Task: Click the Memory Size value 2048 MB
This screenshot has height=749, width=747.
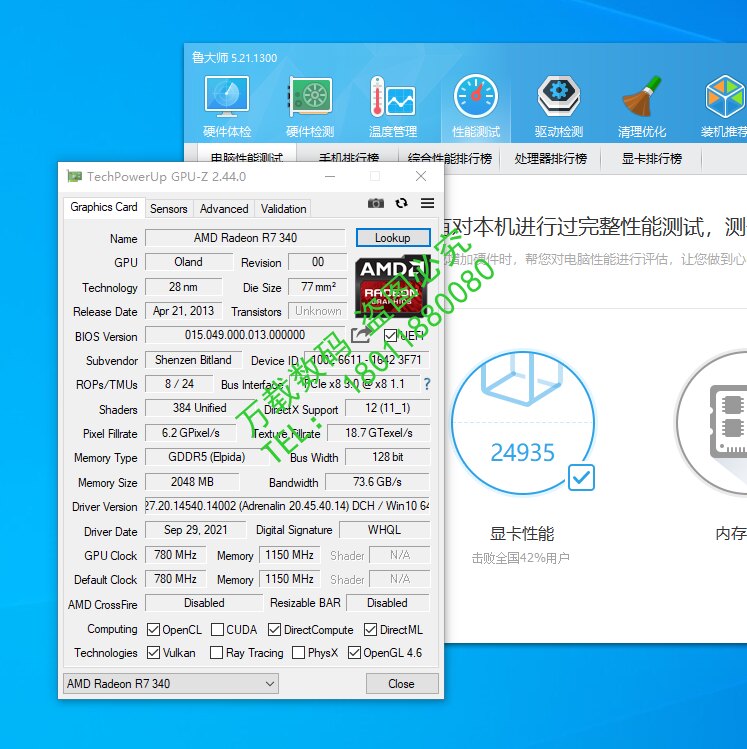Action: point(192,482)
